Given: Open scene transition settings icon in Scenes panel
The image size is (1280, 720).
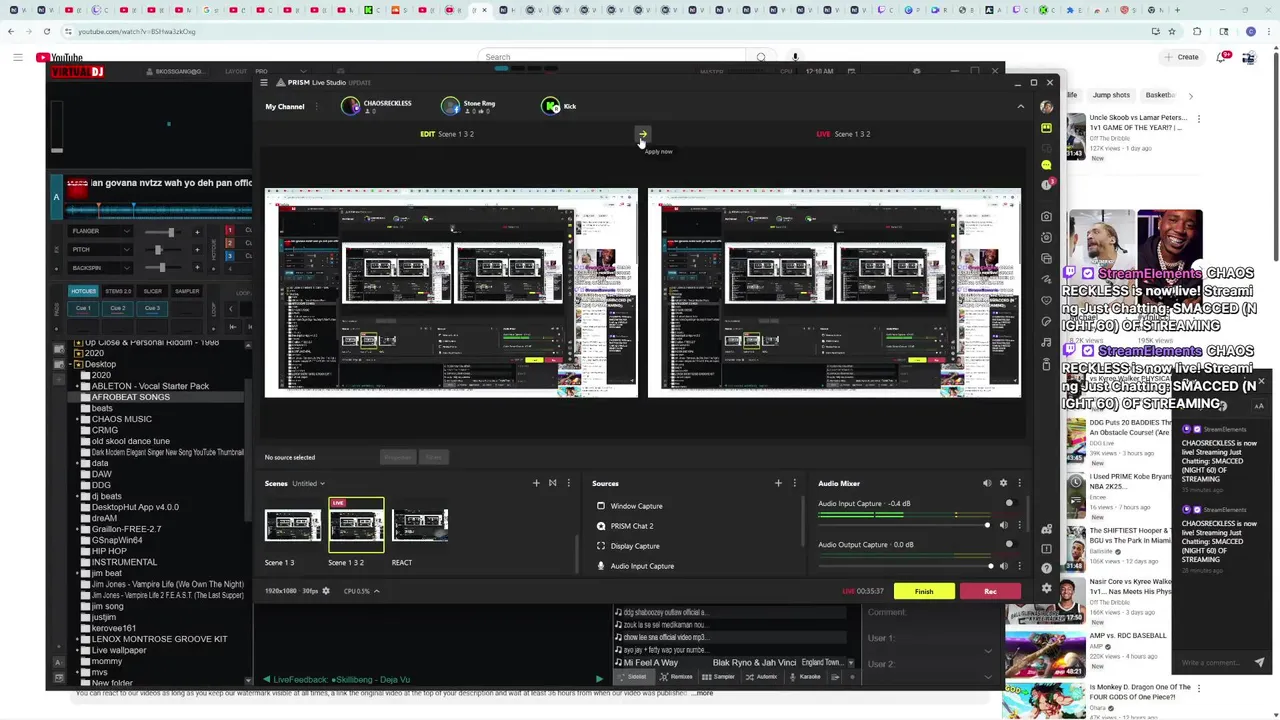Looking at the screenshot, I should [552, 483].
